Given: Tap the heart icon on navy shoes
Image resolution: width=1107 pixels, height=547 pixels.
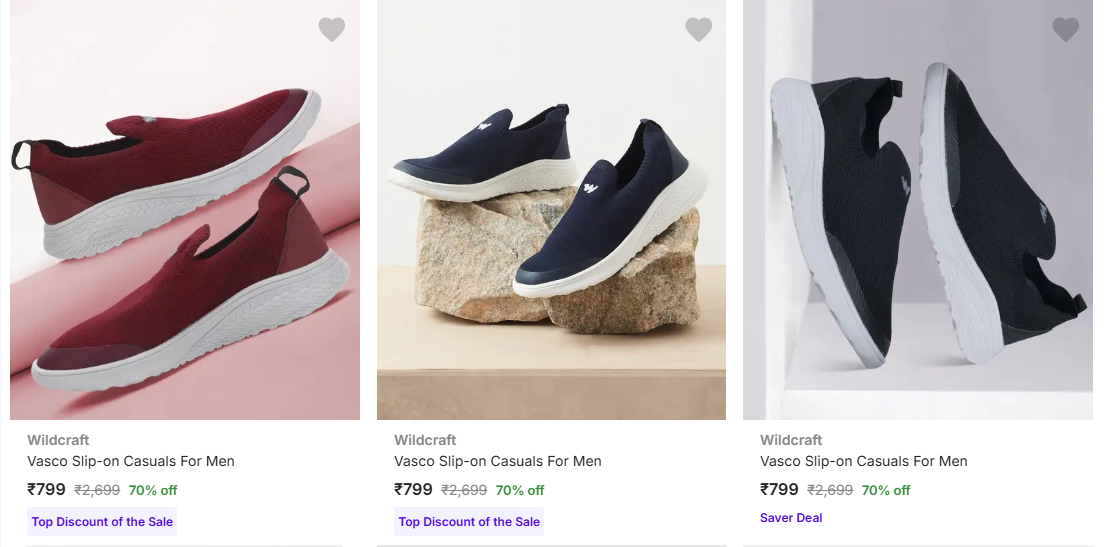Looking at the screenshot, I should (x=698, y=30).
